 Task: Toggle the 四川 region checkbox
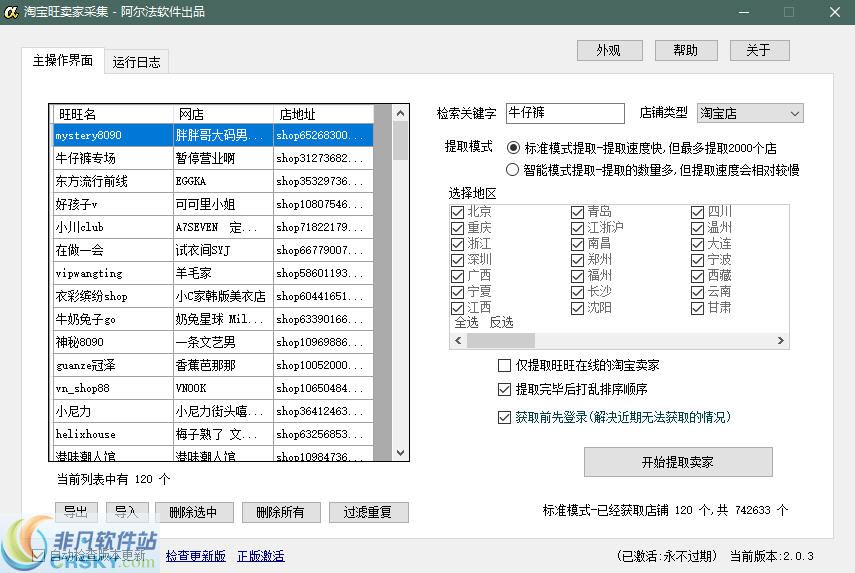(x=697, y=212)
